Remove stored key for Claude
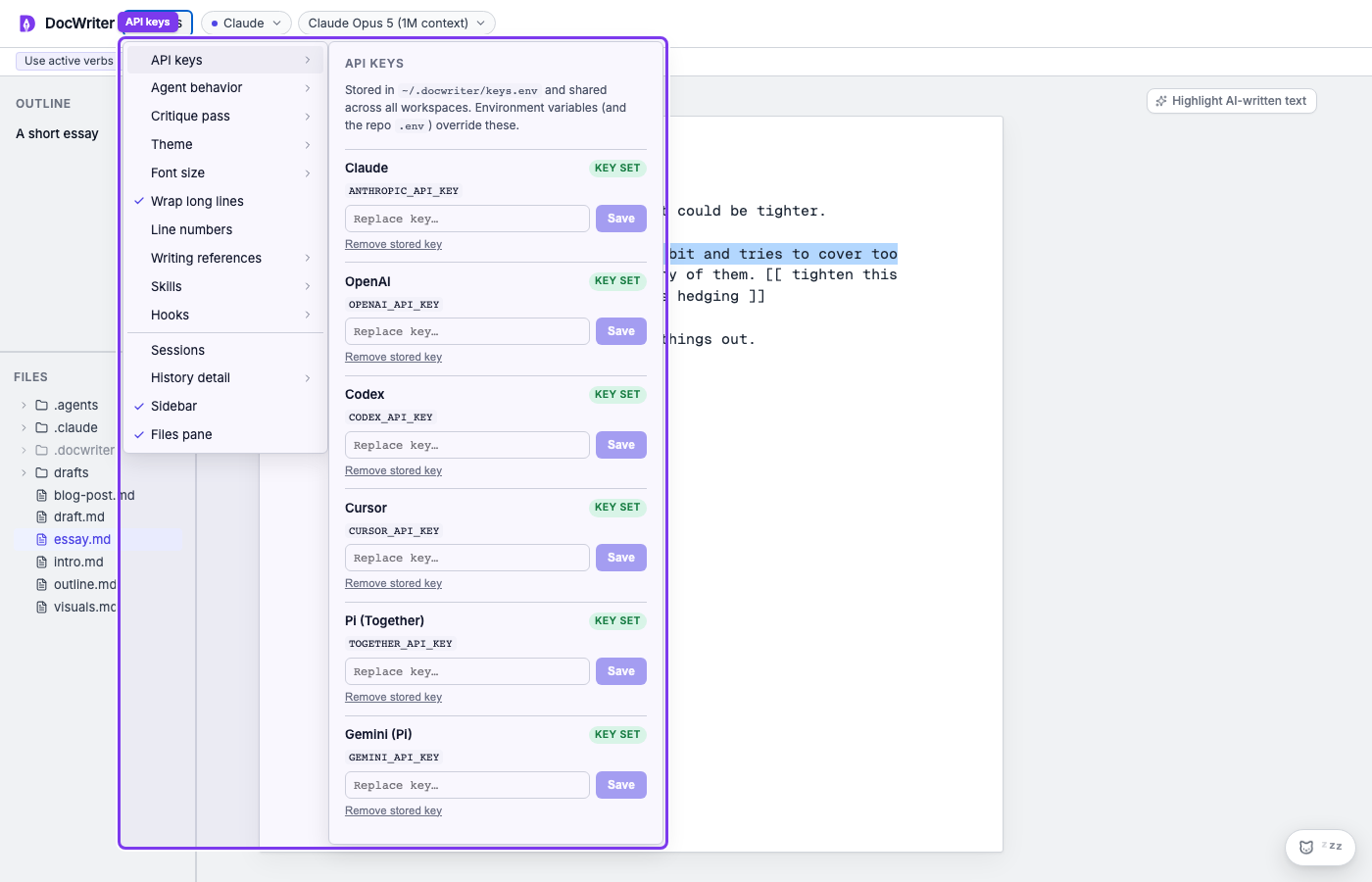Screen dimensions: 1372x882 393,244
